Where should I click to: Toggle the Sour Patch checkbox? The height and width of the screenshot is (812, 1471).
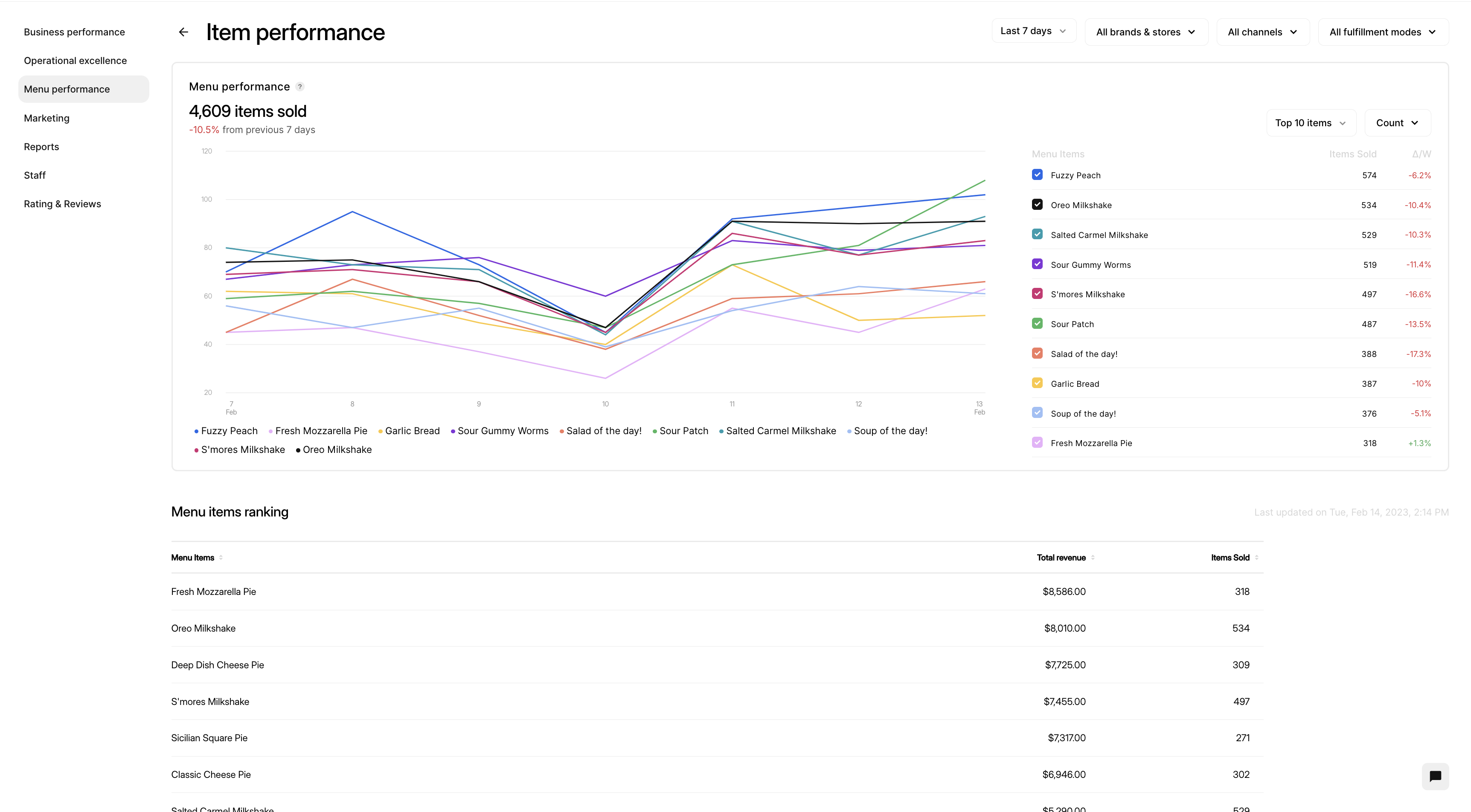pos(1038,323)
